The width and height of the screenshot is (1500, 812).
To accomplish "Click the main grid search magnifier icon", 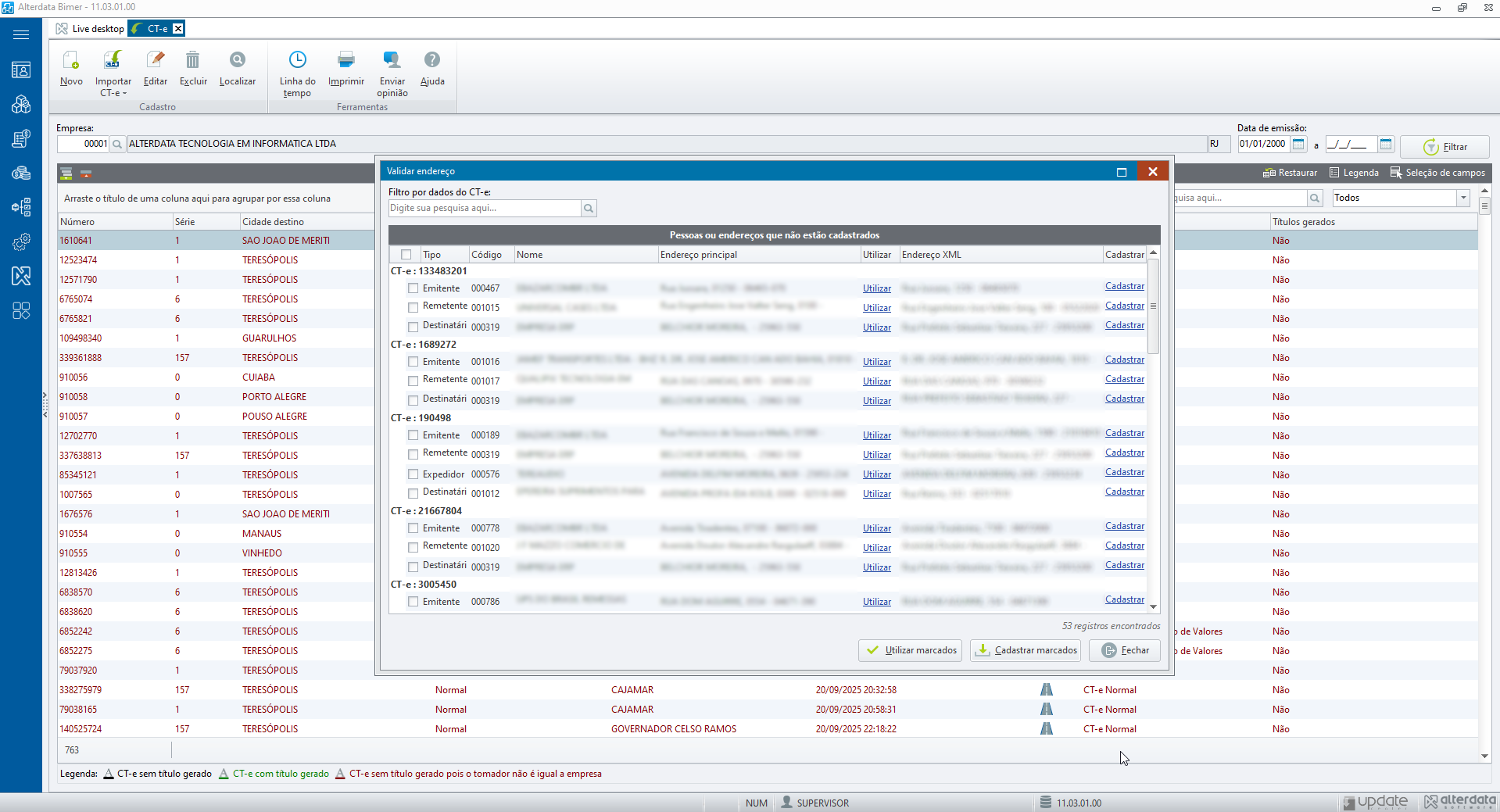I will 1315,198.
